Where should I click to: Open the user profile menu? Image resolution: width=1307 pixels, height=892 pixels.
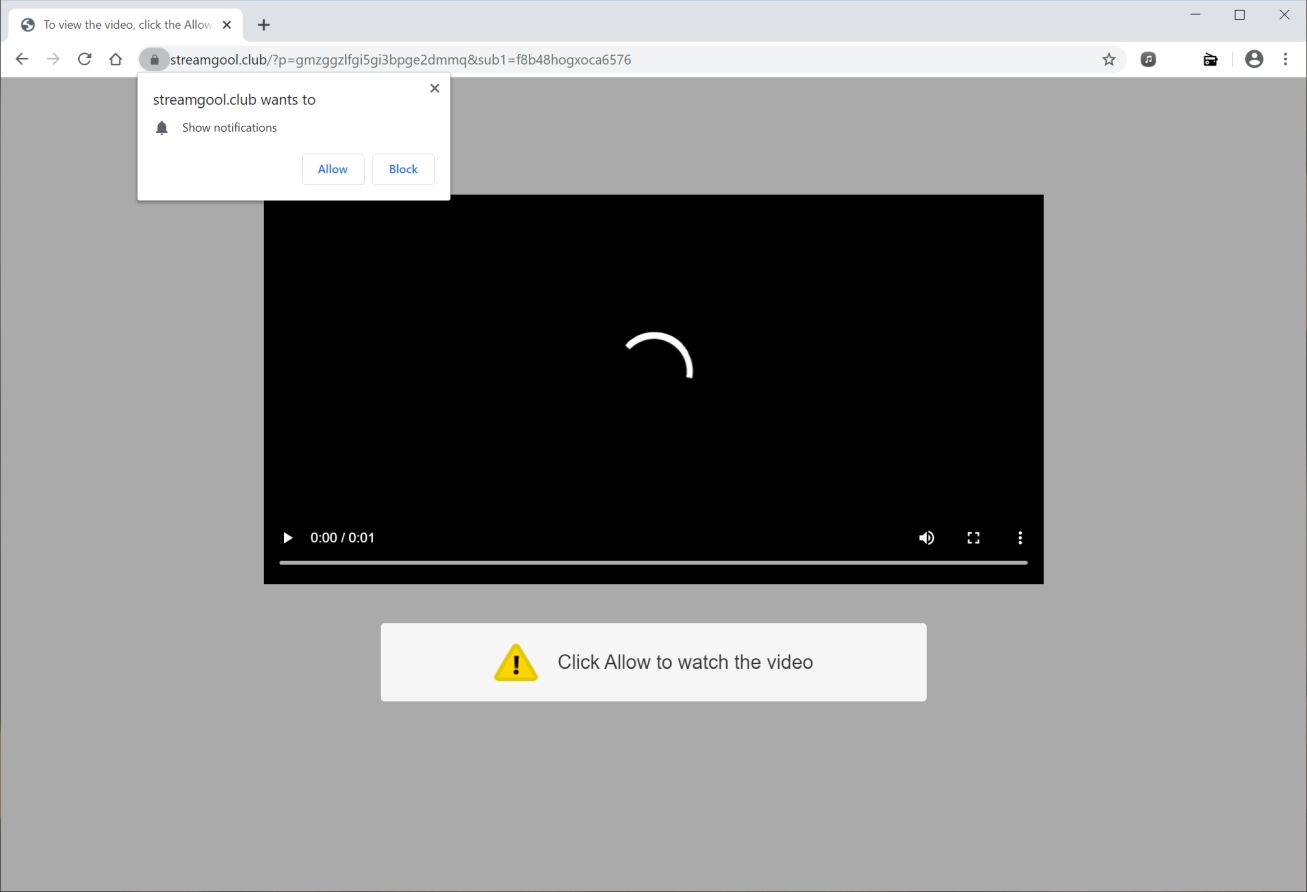[x=1254, y=59]
